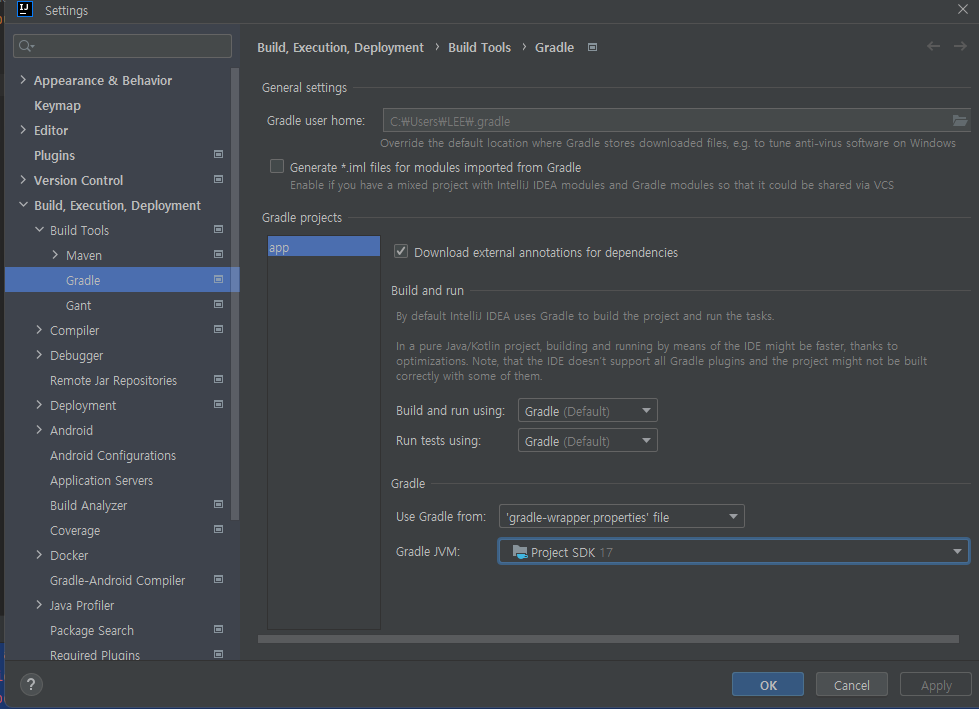Go back with the left arrow
The width and height of the screenshot is (979, 709).
tap(933, 46)
